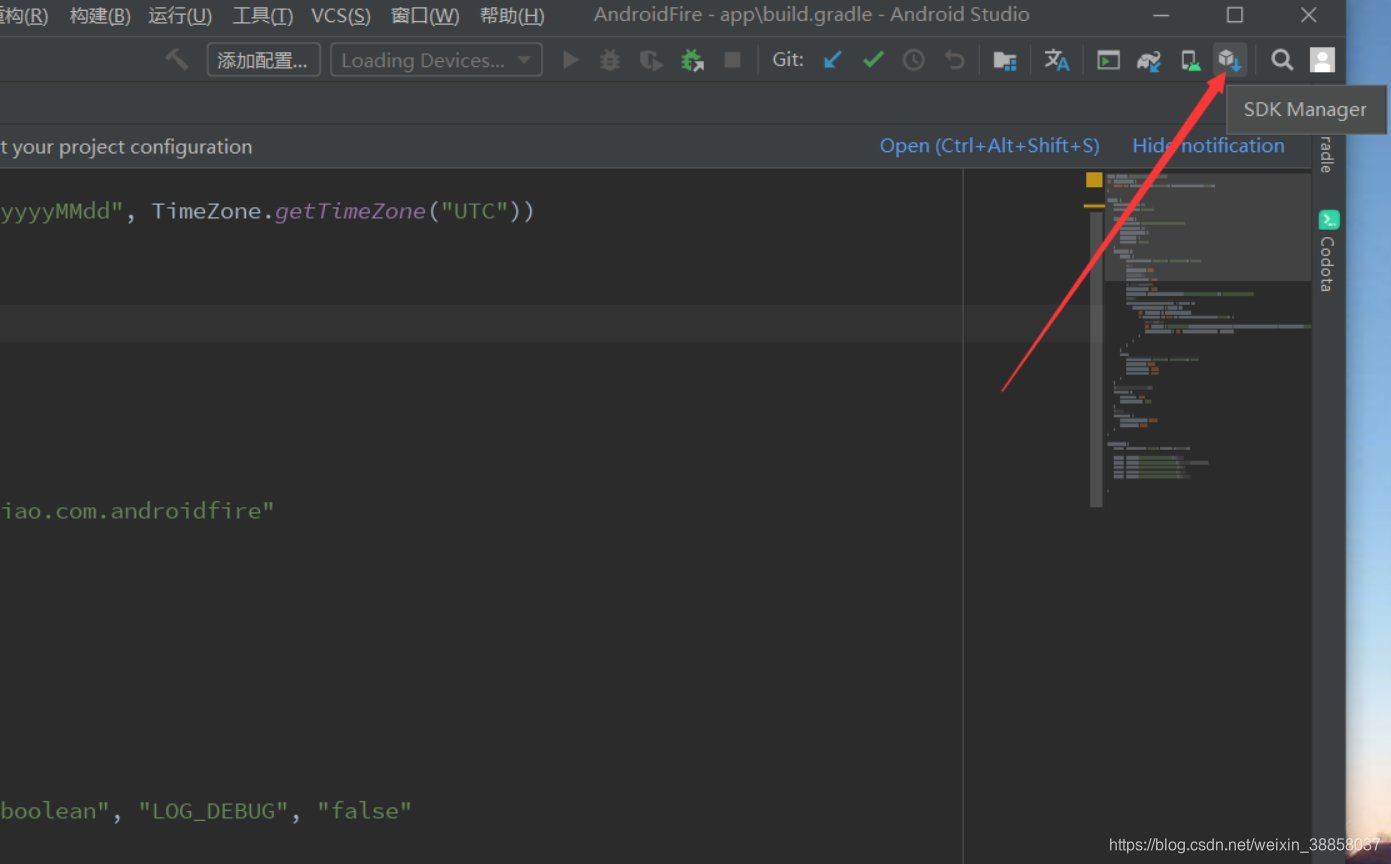Click the TimeZone class name in code
This screenshot has height=864, width=1391.
pos(206,212)
